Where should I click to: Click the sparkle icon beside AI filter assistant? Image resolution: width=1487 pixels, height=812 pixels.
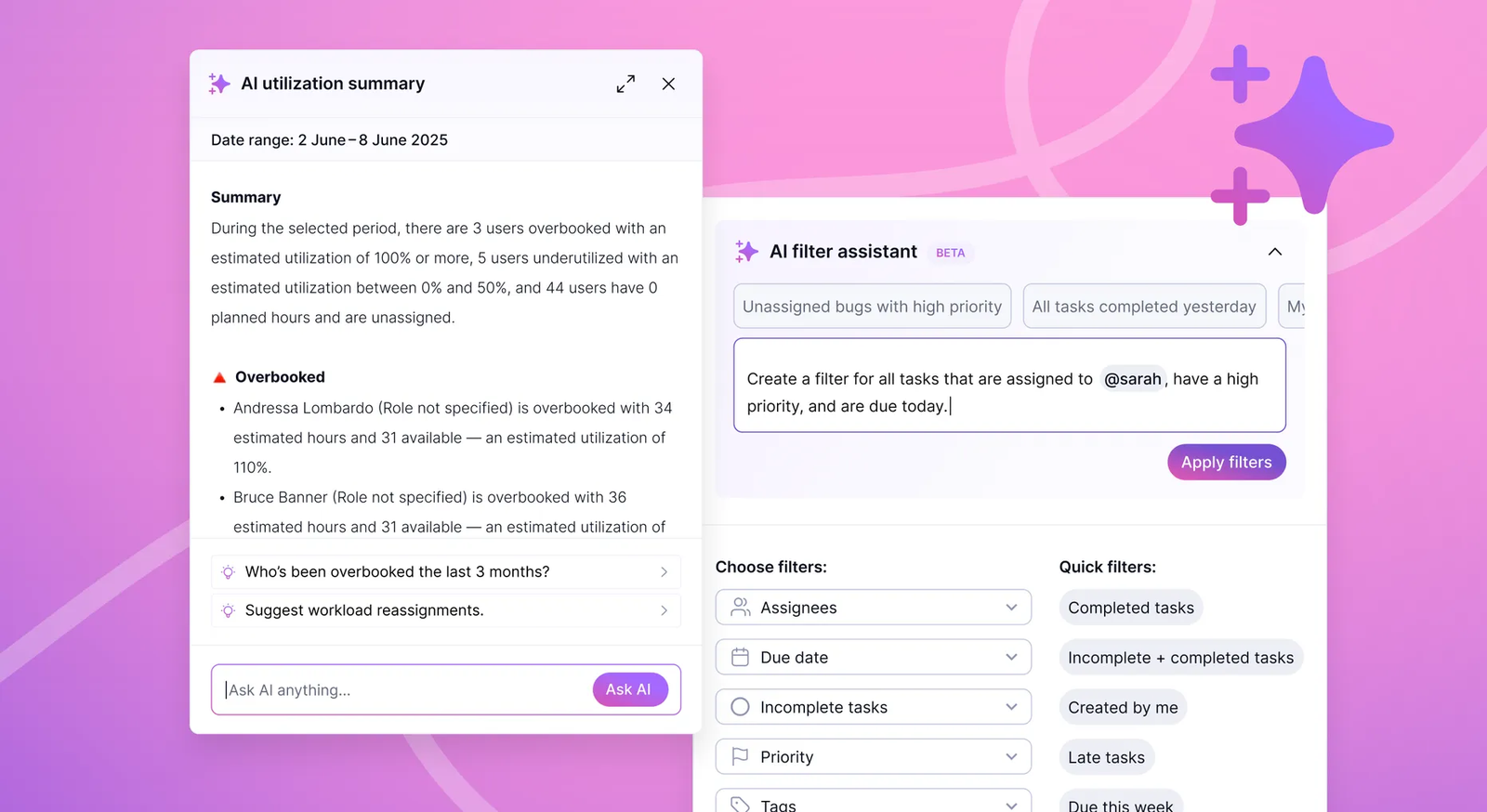click(746, 252)
